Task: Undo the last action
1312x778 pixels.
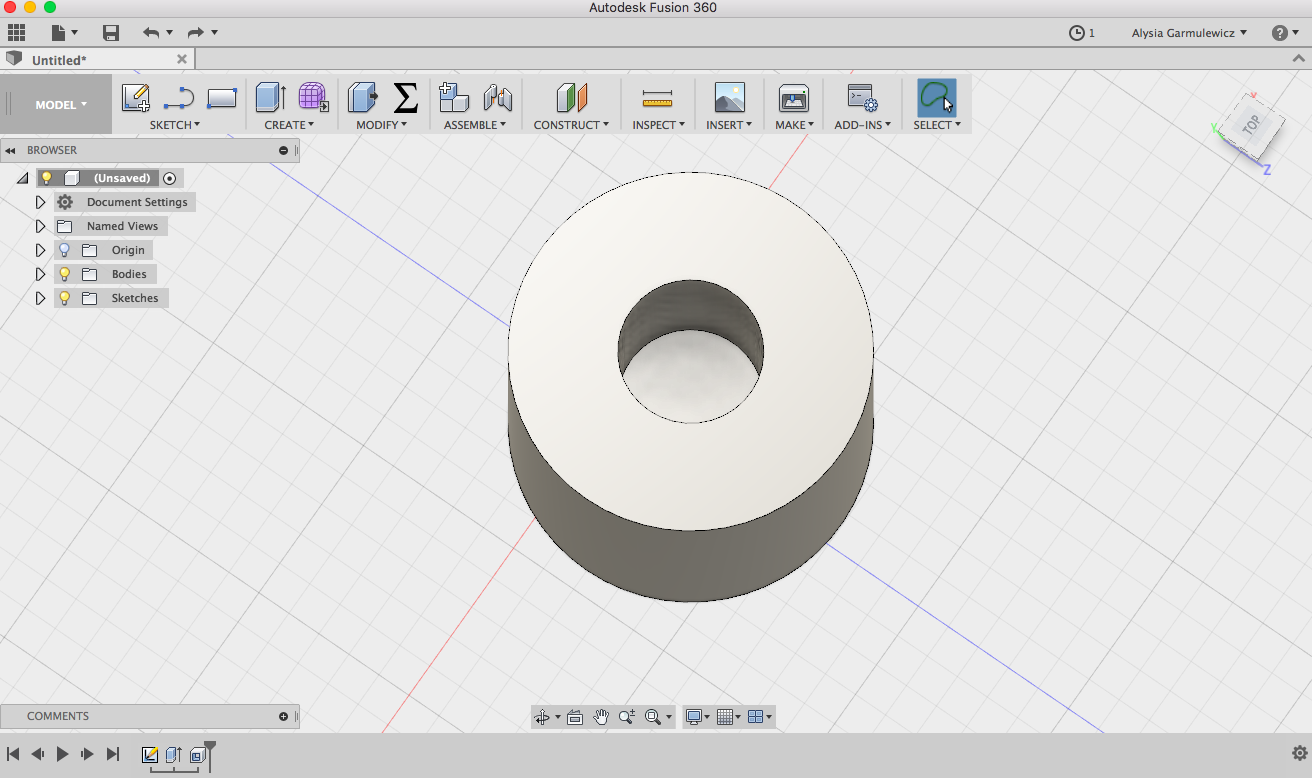Action: pyautogui.click(x=151, y=33)
